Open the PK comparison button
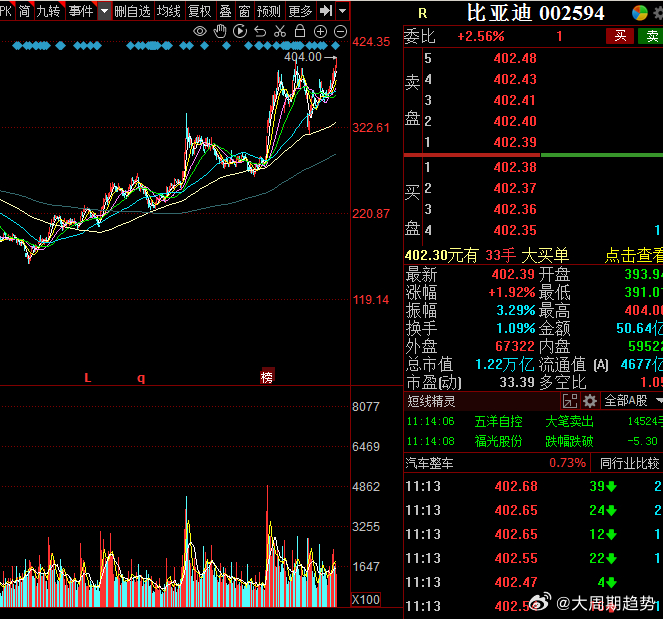Screen dimensions: 663x619 click(7, 11)
